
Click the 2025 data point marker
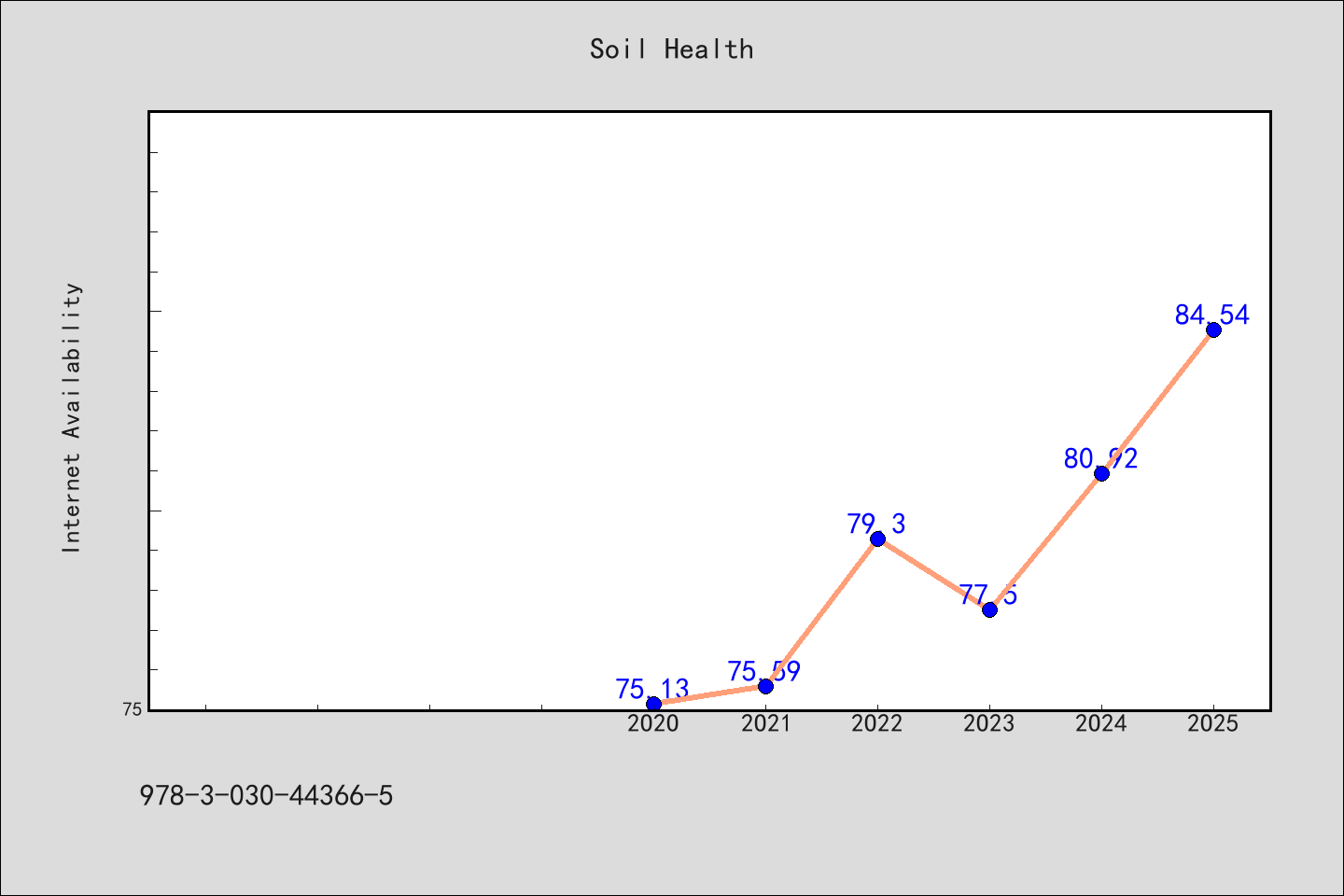[x=1213, y=329]
